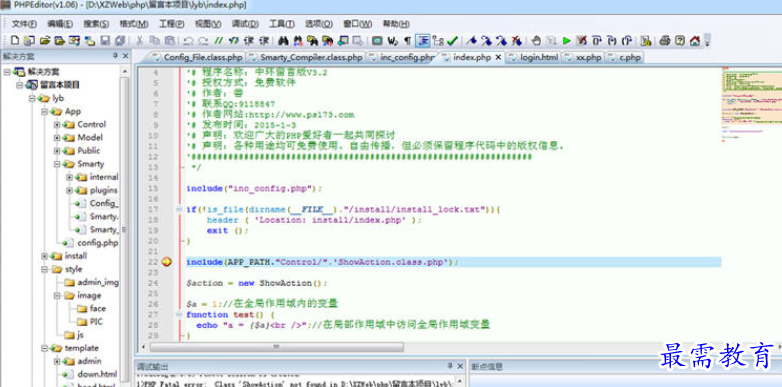Open the 选项(O) options menu

319,23
